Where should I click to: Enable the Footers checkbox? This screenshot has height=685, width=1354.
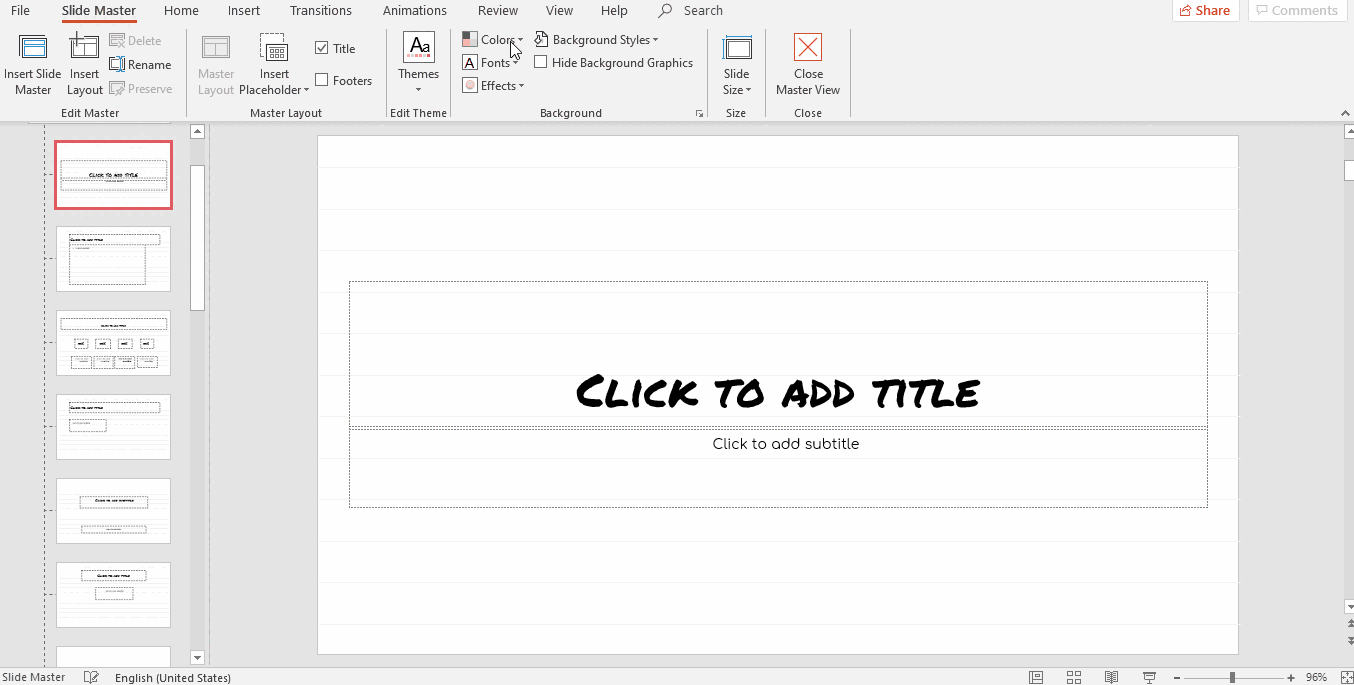[322, 80]
